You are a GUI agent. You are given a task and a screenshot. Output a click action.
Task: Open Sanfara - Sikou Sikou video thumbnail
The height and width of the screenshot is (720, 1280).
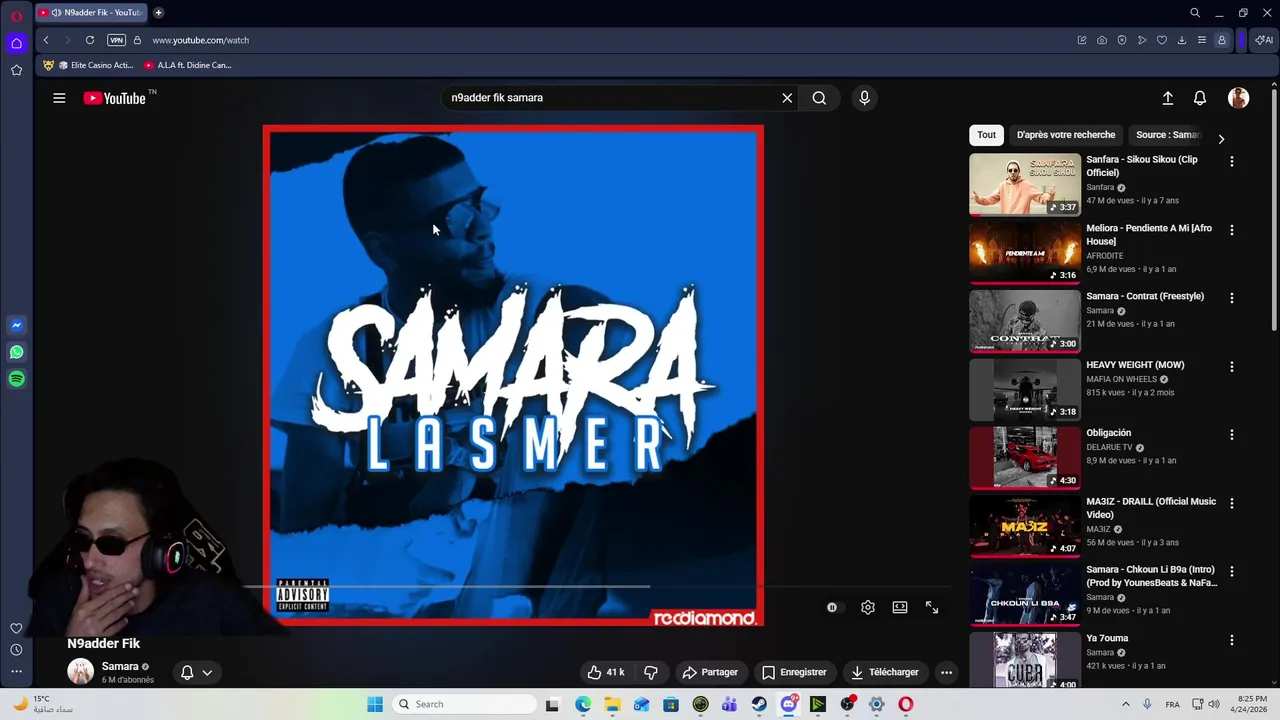click(1025, 184)
